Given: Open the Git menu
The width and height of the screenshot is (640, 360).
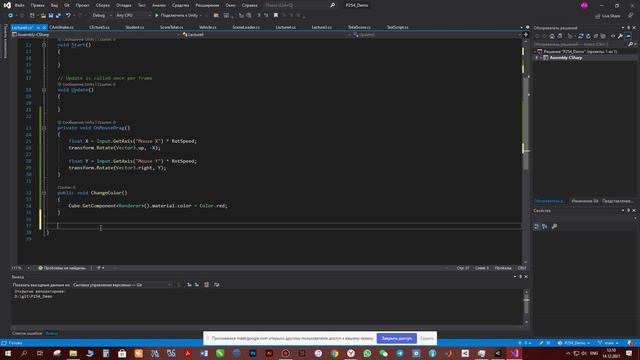Looking at the screenshot, I should [x=67, y=5].
